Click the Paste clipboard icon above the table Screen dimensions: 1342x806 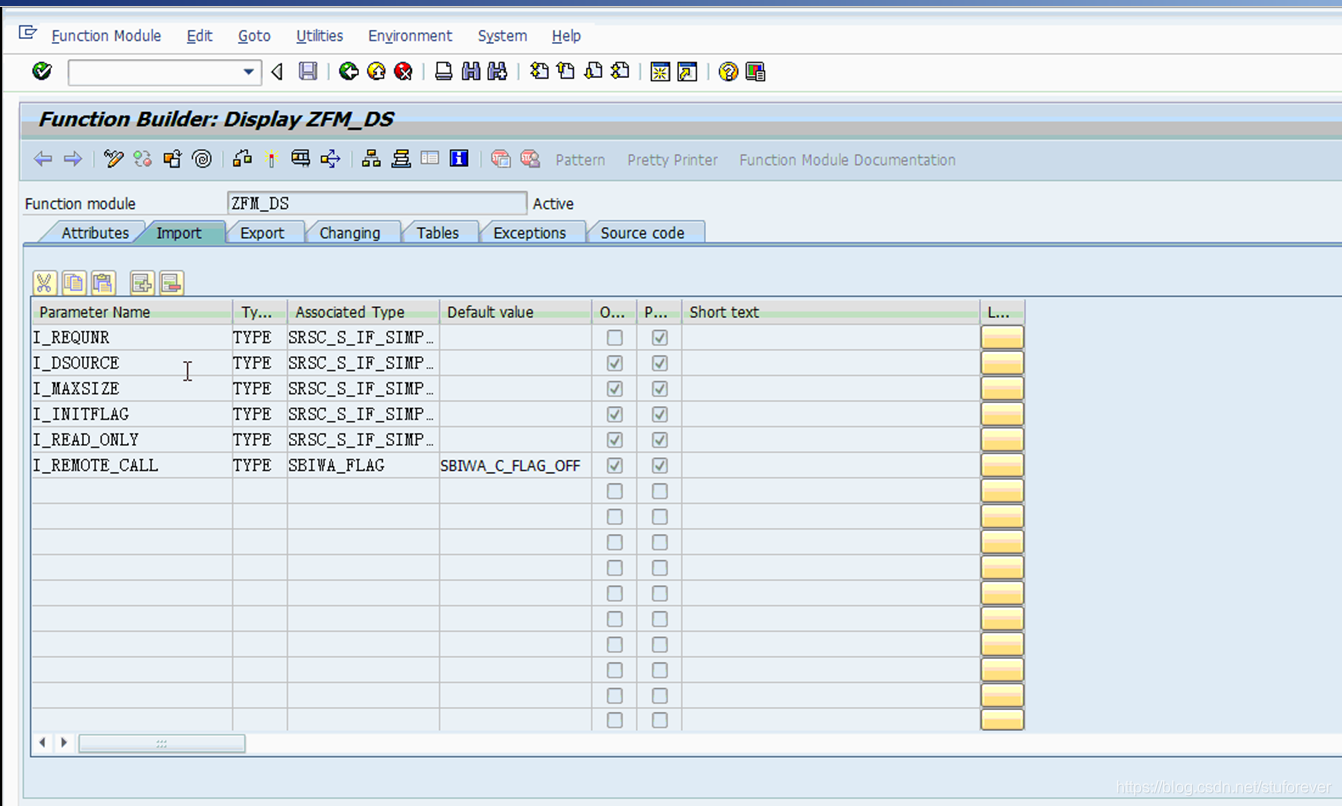pos(103,283)
